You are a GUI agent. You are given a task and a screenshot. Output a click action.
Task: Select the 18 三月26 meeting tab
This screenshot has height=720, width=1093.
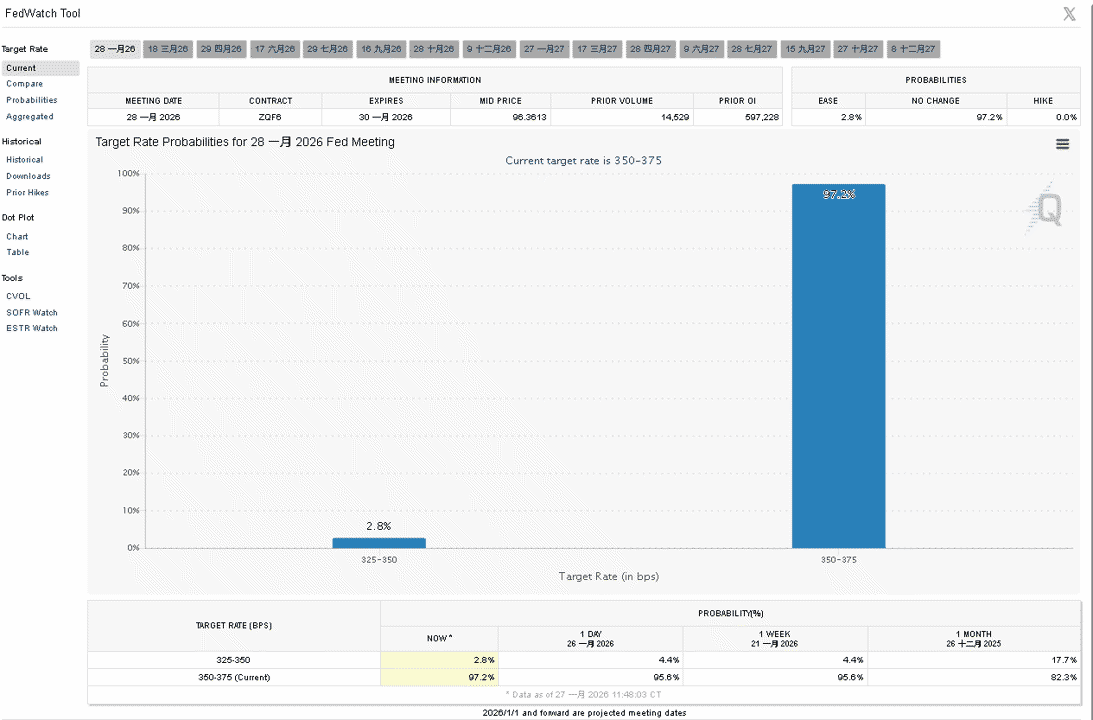168,49
